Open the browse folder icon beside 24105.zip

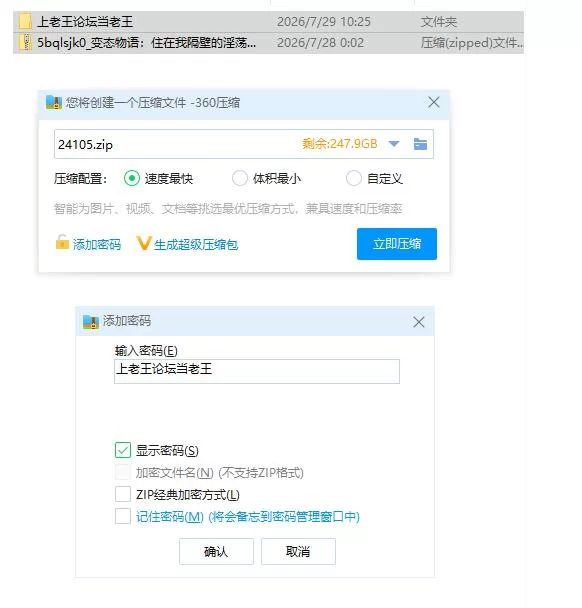click(x=420, y=144)
